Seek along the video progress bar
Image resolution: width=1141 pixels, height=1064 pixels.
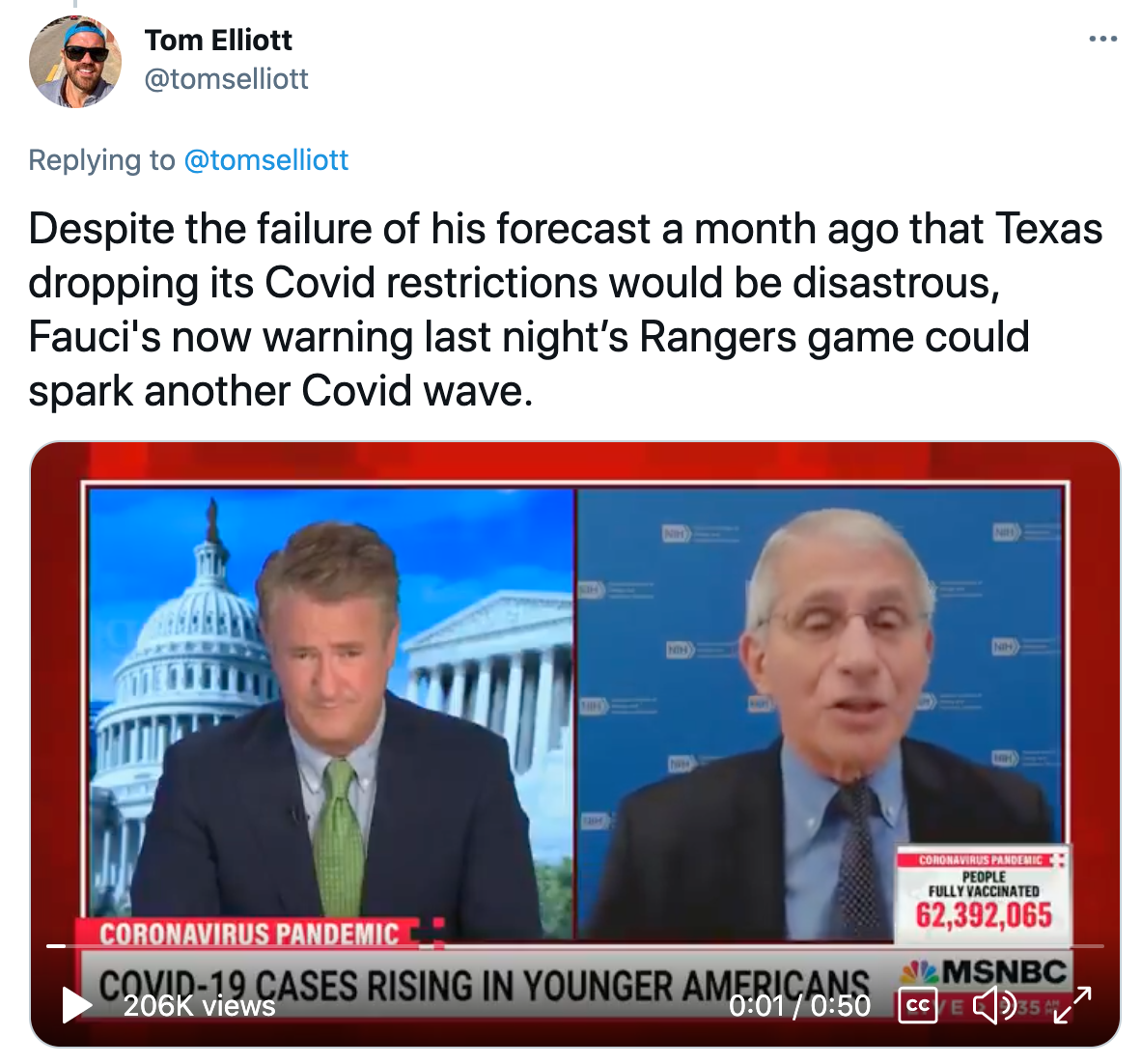coord(575,945)
